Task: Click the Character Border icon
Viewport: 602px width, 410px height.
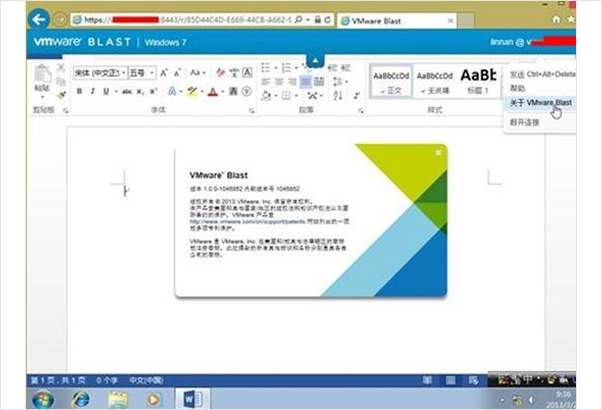Action: point(247,73)
